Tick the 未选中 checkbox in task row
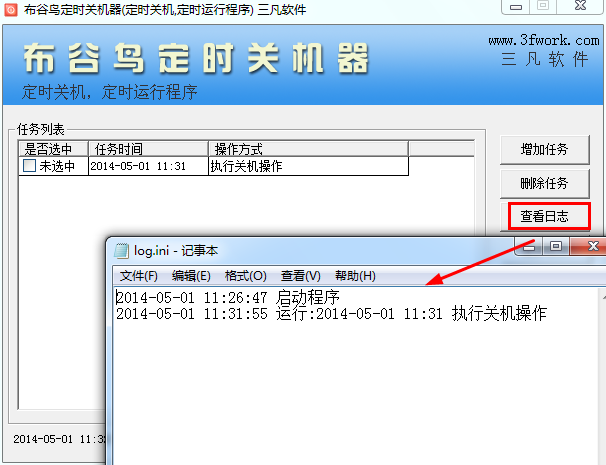Image resolution: width=606 pixels, height=465 pixels. point(29,166)
